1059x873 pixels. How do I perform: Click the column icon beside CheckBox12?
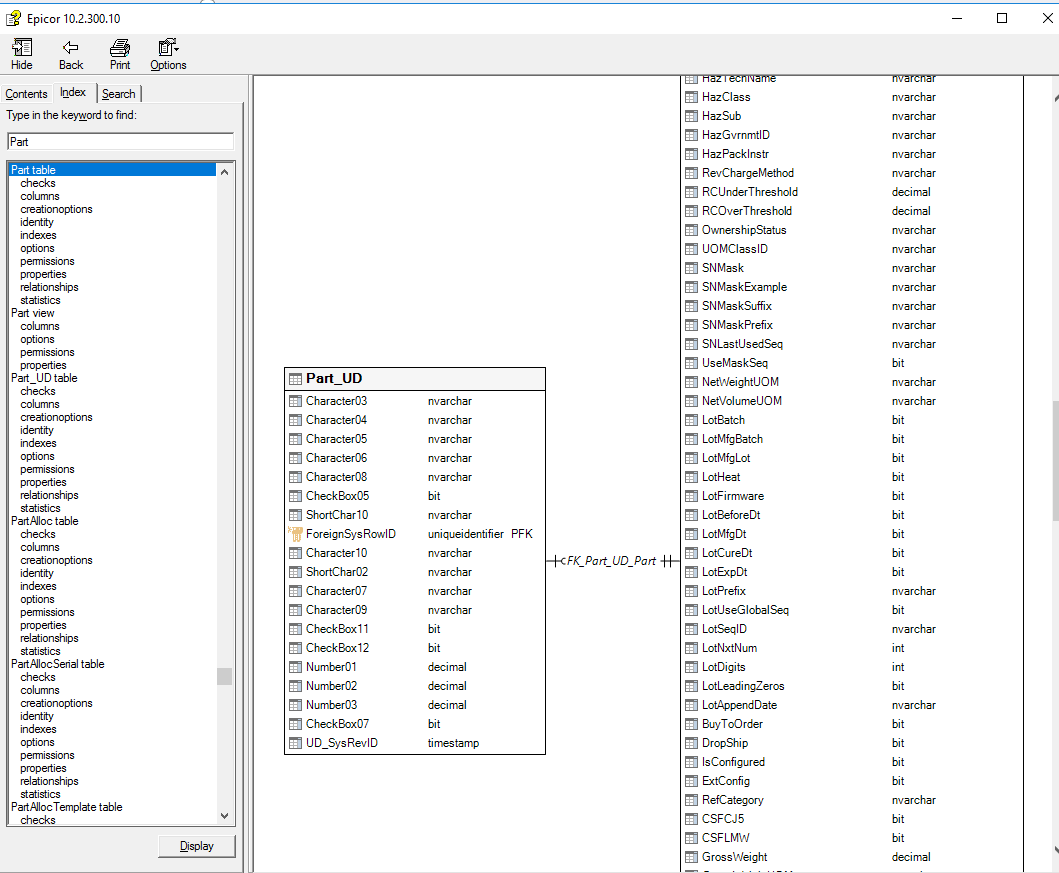point(295,648)
